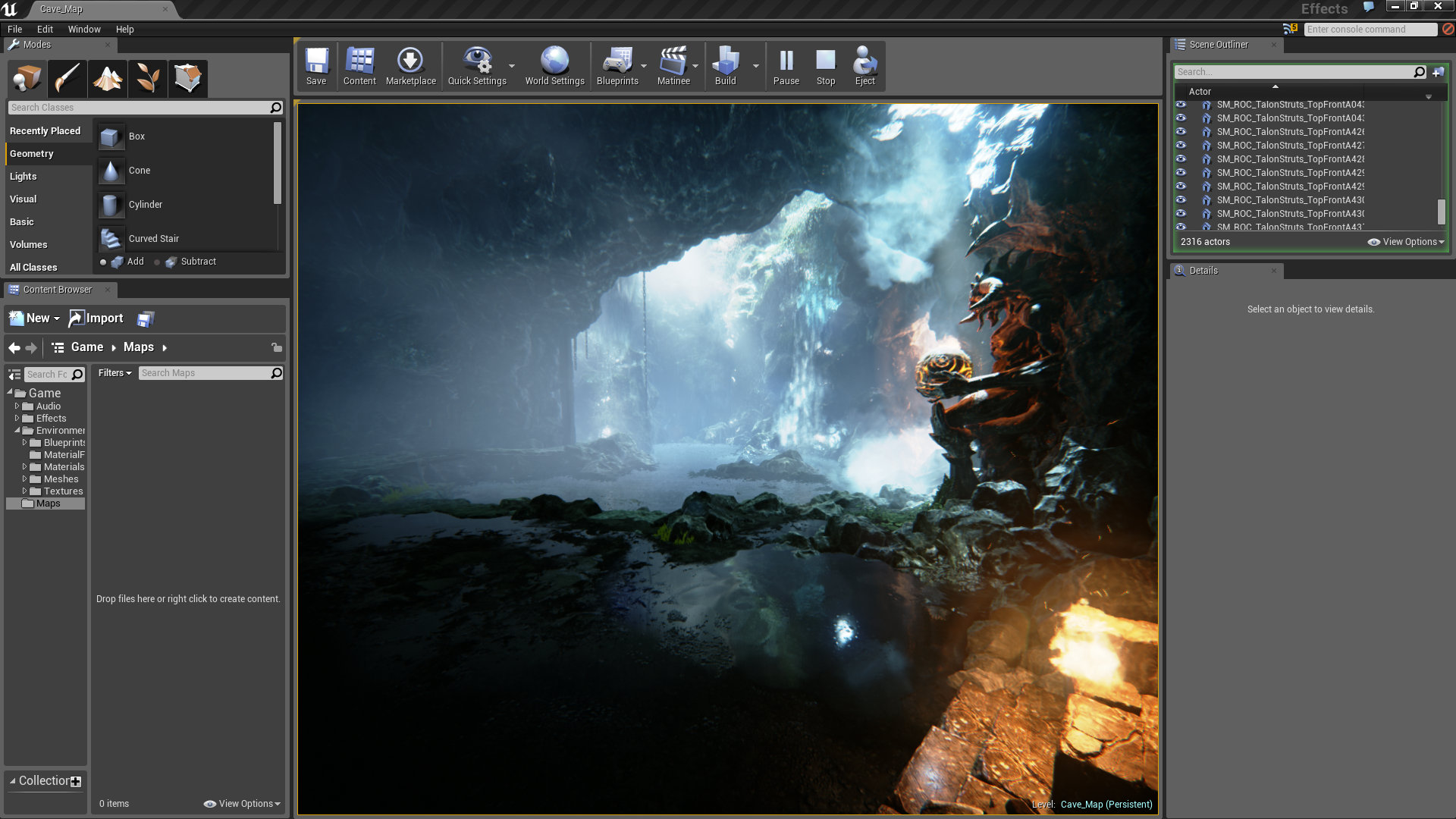
Task: Switch to the Paint mode brush icon
Action: 67,78
